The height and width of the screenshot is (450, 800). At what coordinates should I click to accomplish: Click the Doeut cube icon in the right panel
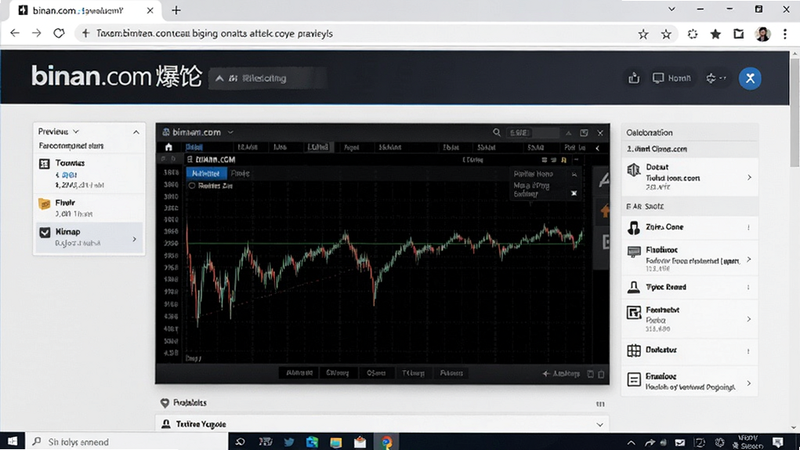click(x=634, y=170)
